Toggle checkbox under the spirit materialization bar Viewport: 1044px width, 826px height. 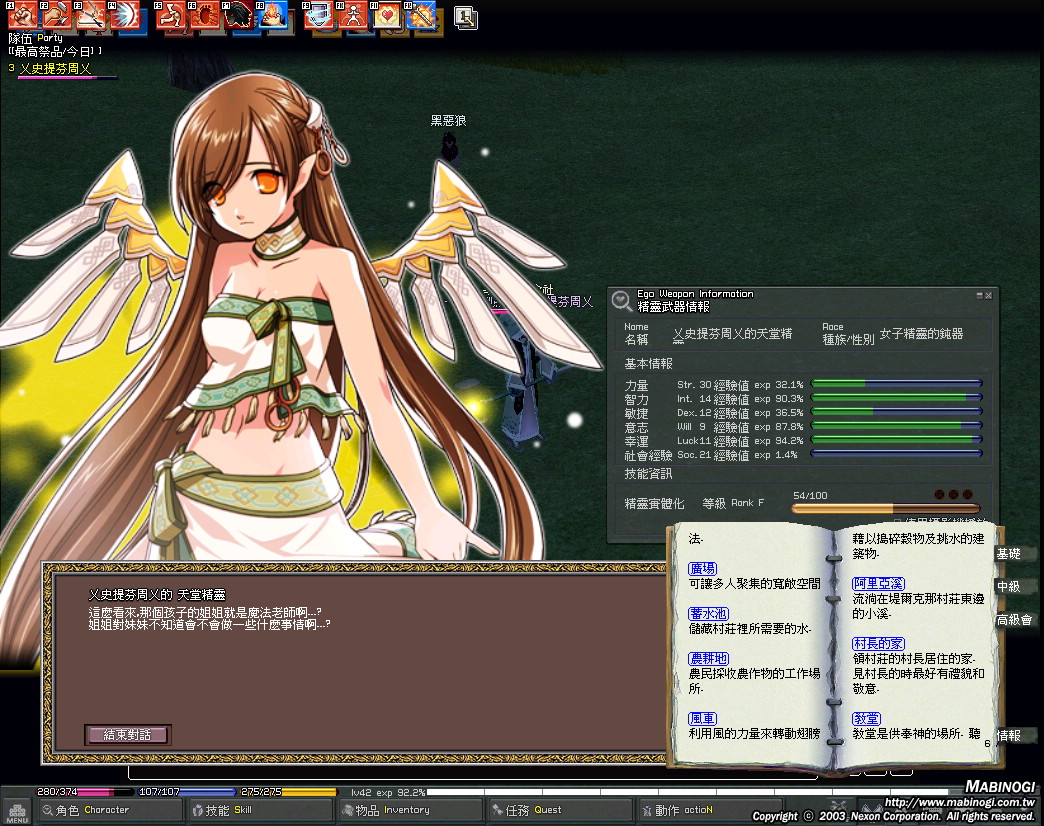click(896, 521)
